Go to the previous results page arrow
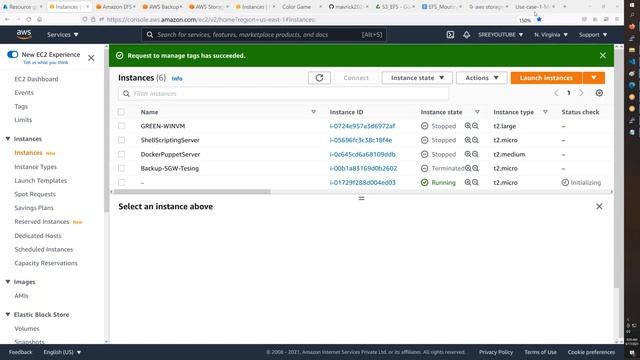The image size is (640, 360). tap(556, 93)
